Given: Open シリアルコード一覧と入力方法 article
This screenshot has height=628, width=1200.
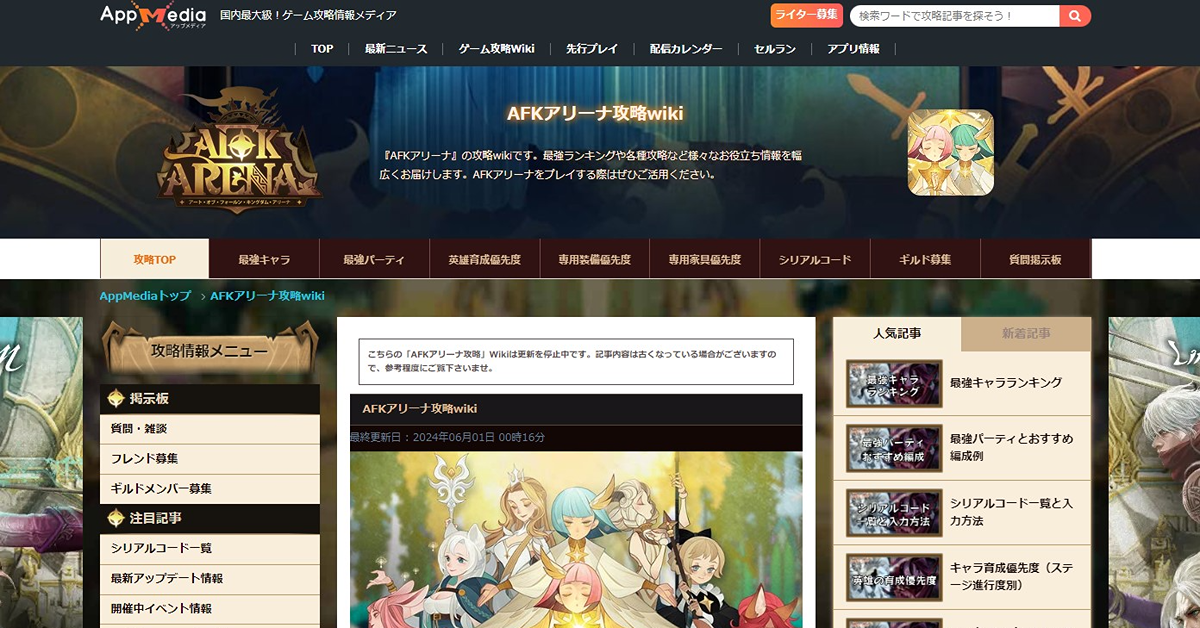Looking at the screenshot, I should point(1011,513).
